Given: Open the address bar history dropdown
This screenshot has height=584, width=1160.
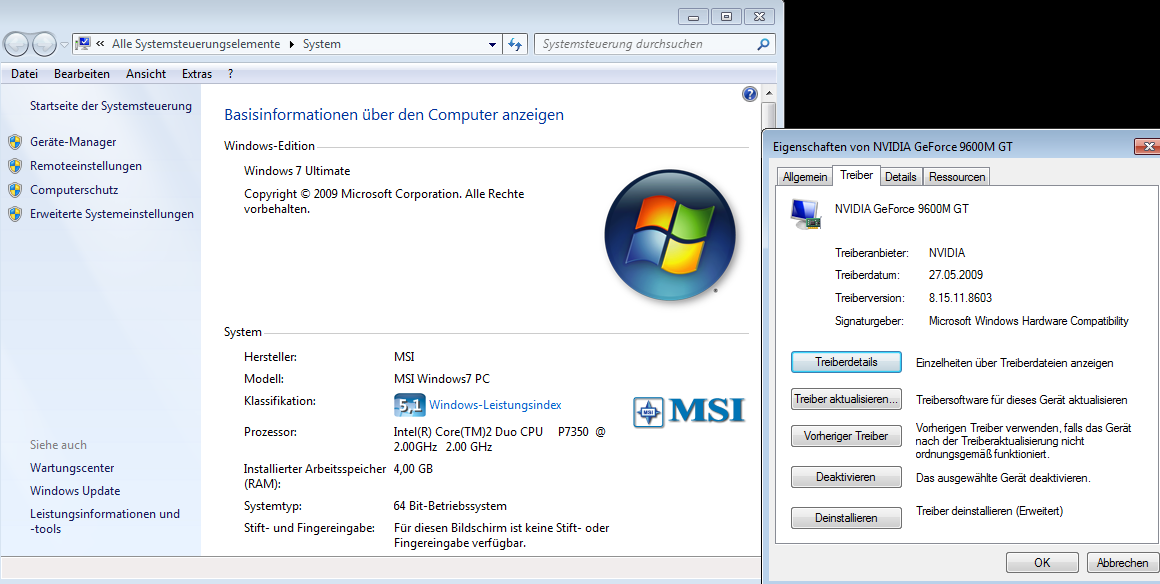Looking at the screenshot, I should coord(493,44).
